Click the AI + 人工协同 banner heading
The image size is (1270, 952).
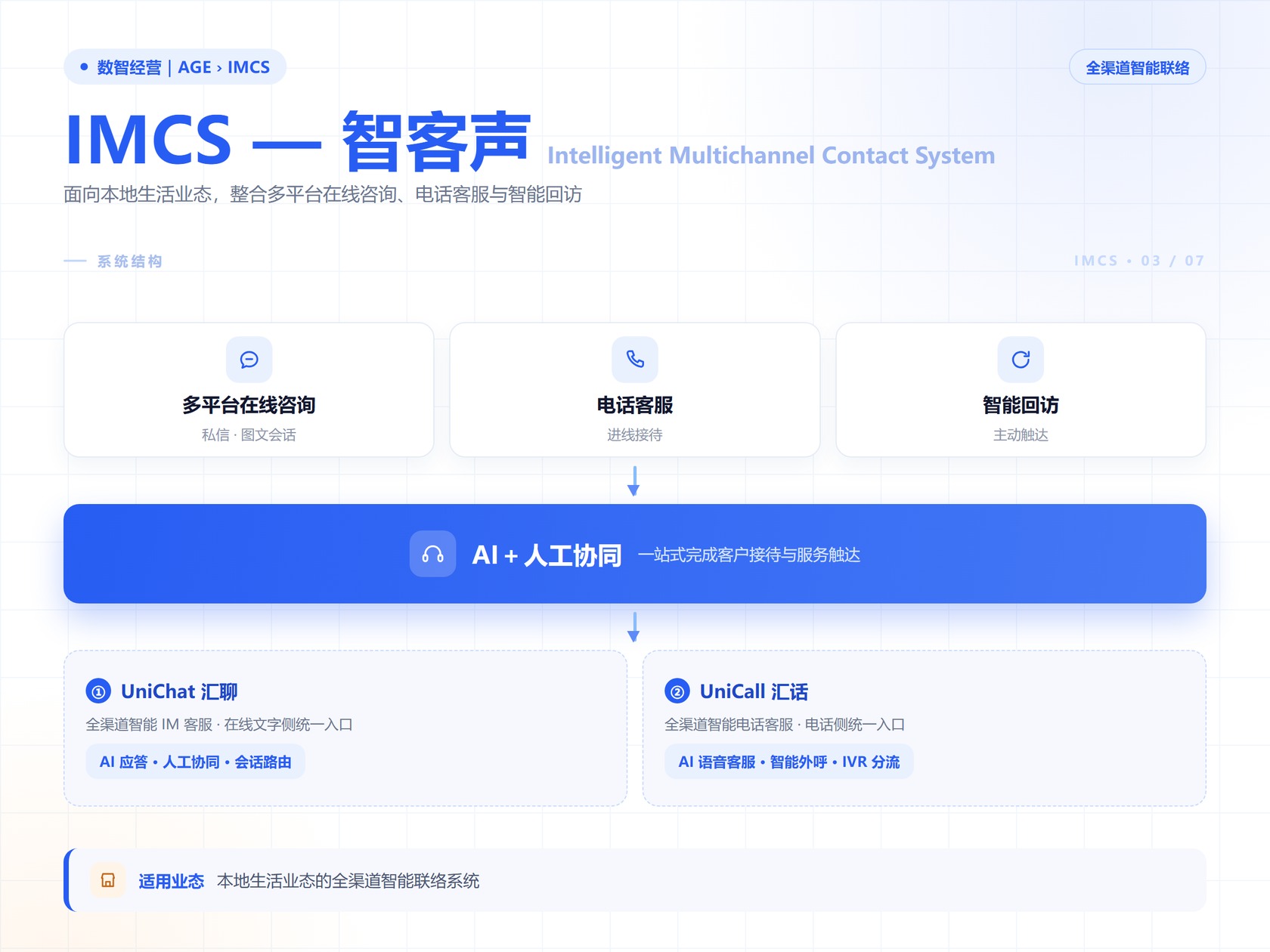click(x=547, y=555)
